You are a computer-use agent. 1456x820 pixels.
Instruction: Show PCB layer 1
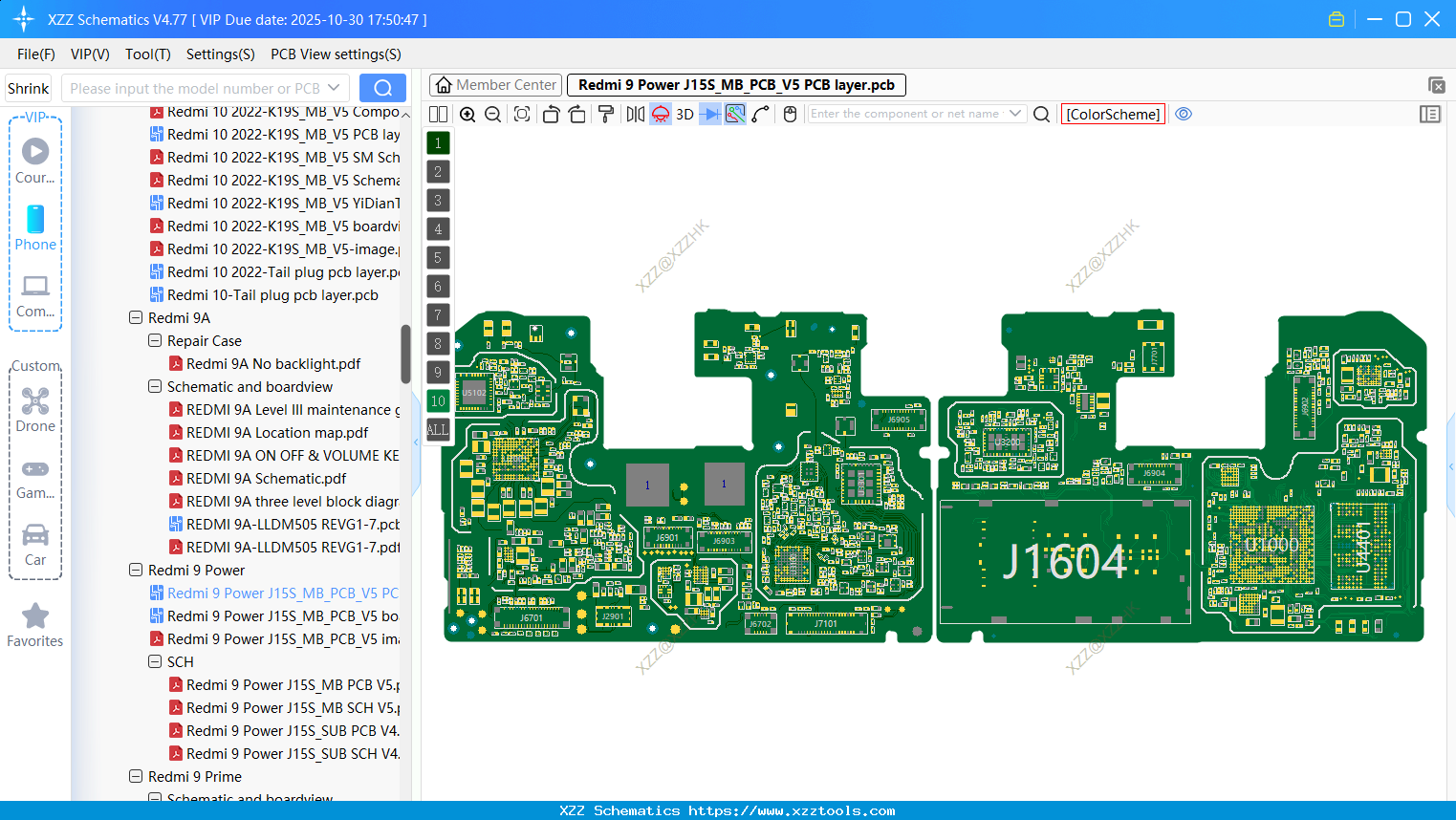[438, 143]
